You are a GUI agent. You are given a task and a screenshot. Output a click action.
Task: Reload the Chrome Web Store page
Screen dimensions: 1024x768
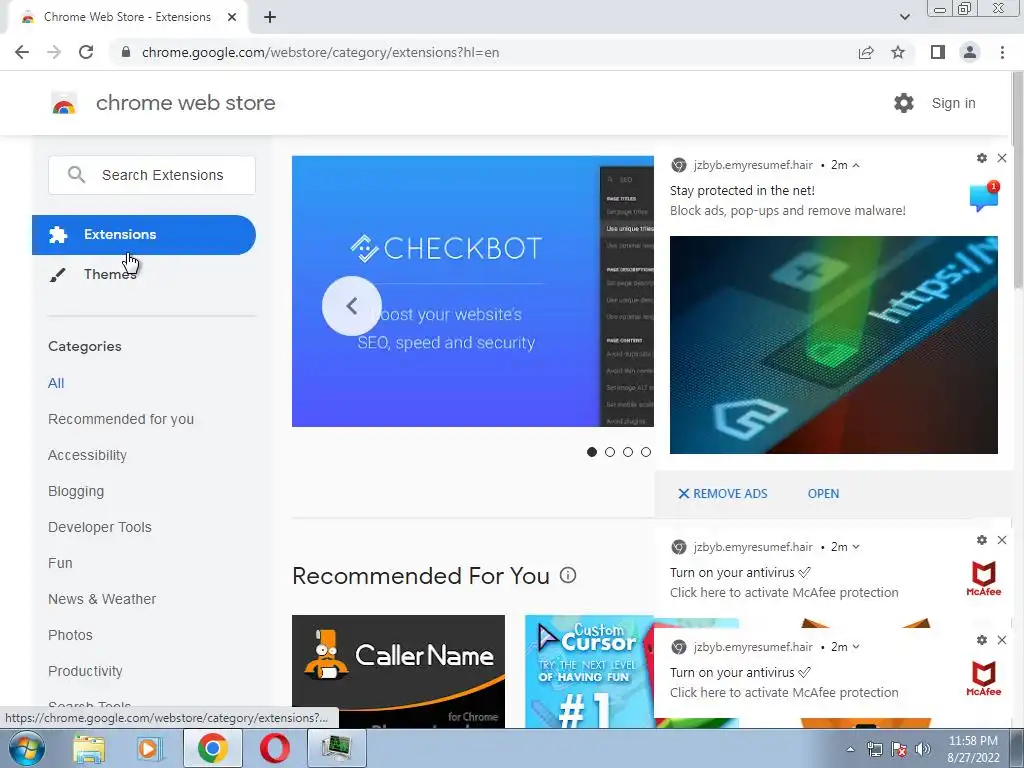(x=86, y=52)
